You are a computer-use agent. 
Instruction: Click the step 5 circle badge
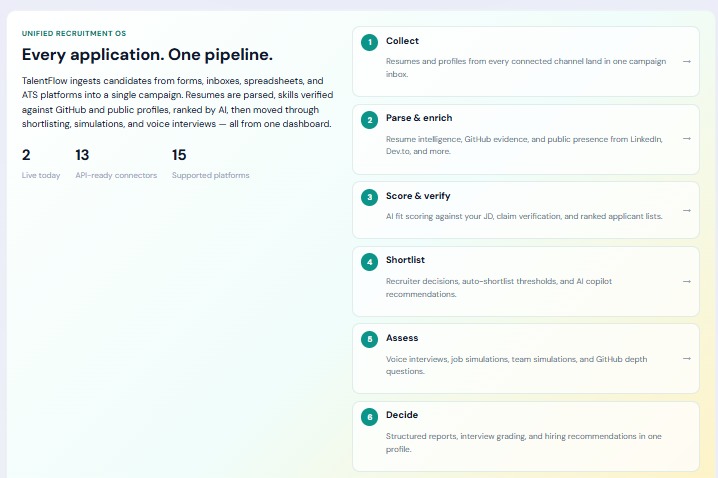click(370, 339)
